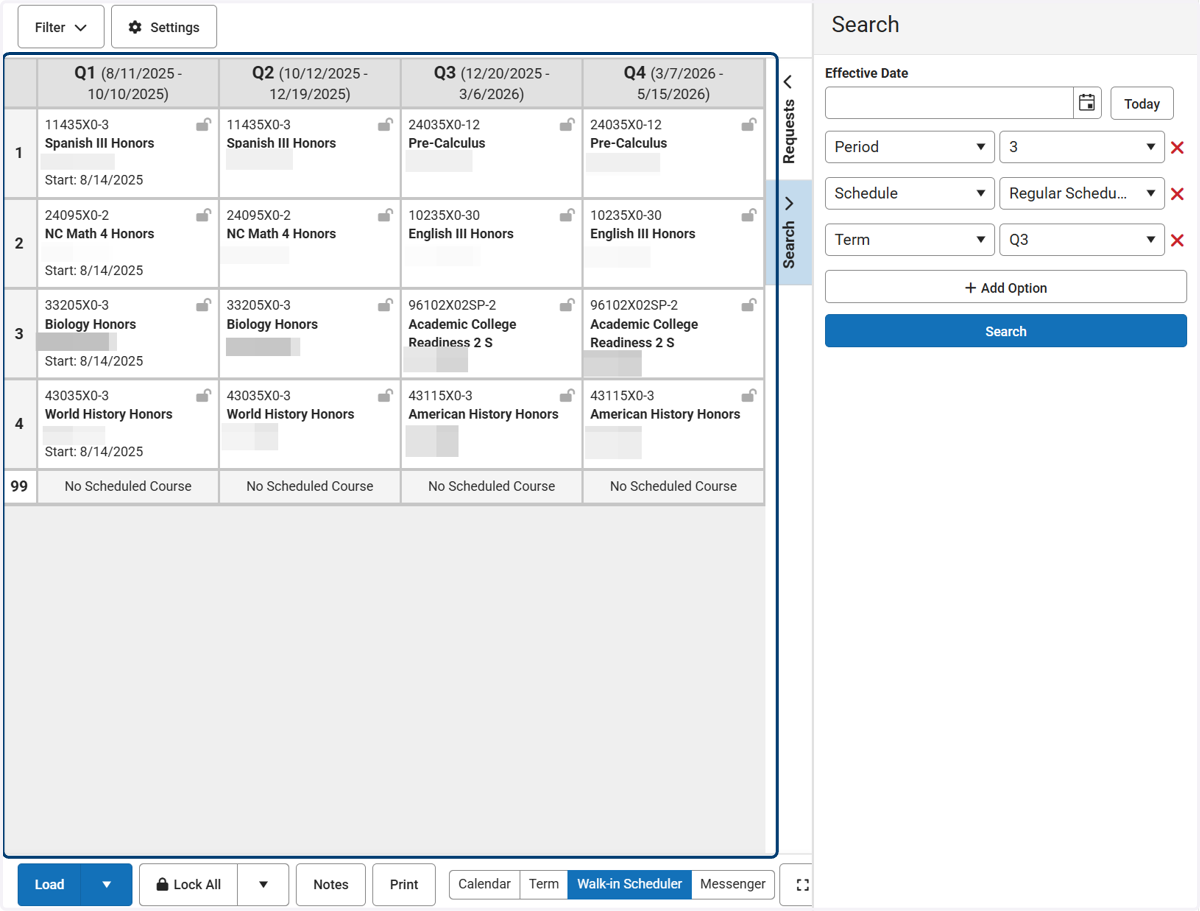The image size is (1200, 911).
Task: Run the blue Search button
Action: pos(1006,331)
